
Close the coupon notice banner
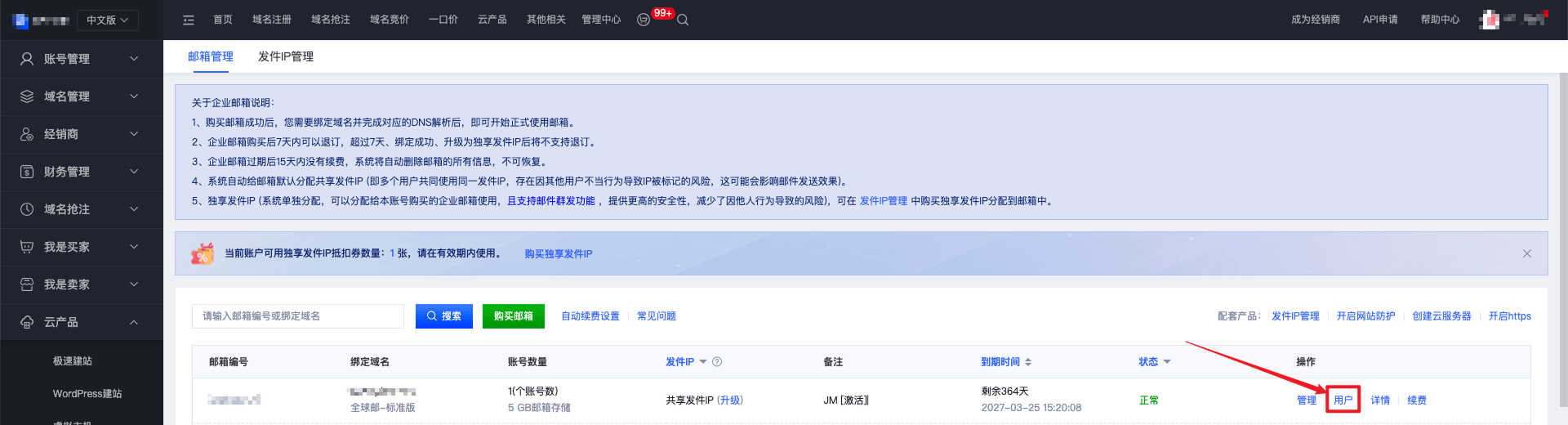[1526, 253]
